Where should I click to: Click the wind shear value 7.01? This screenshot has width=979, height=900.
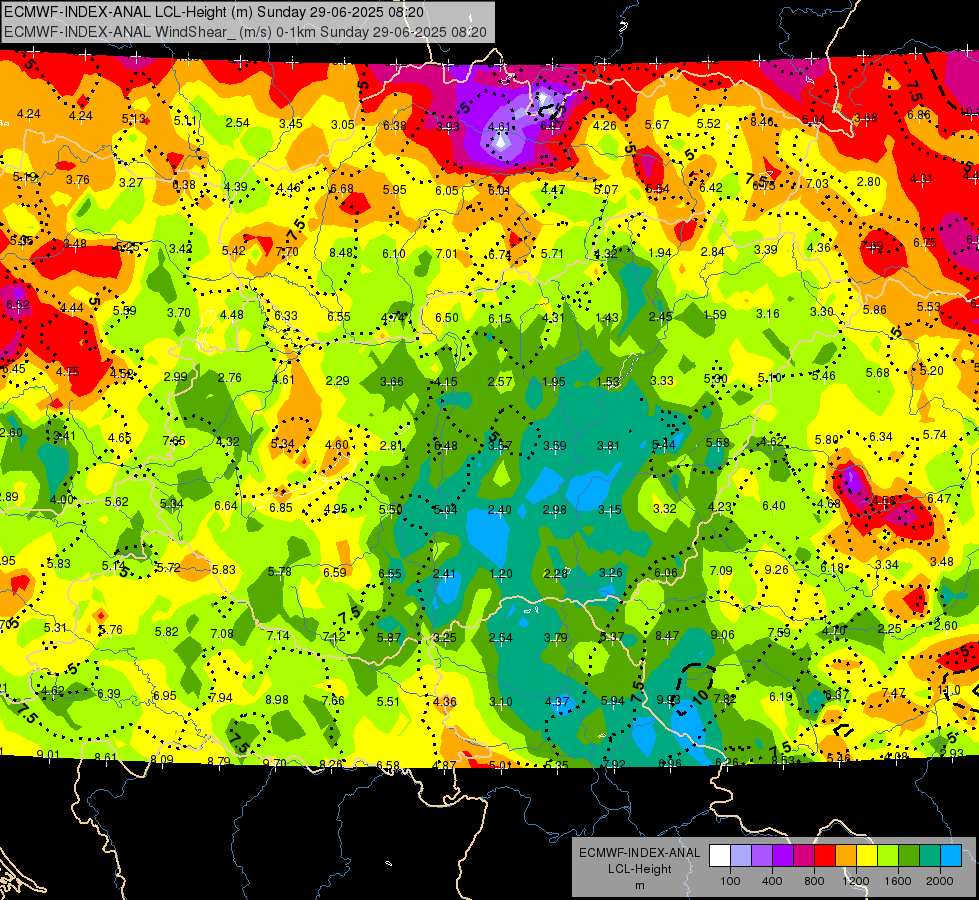447,253
